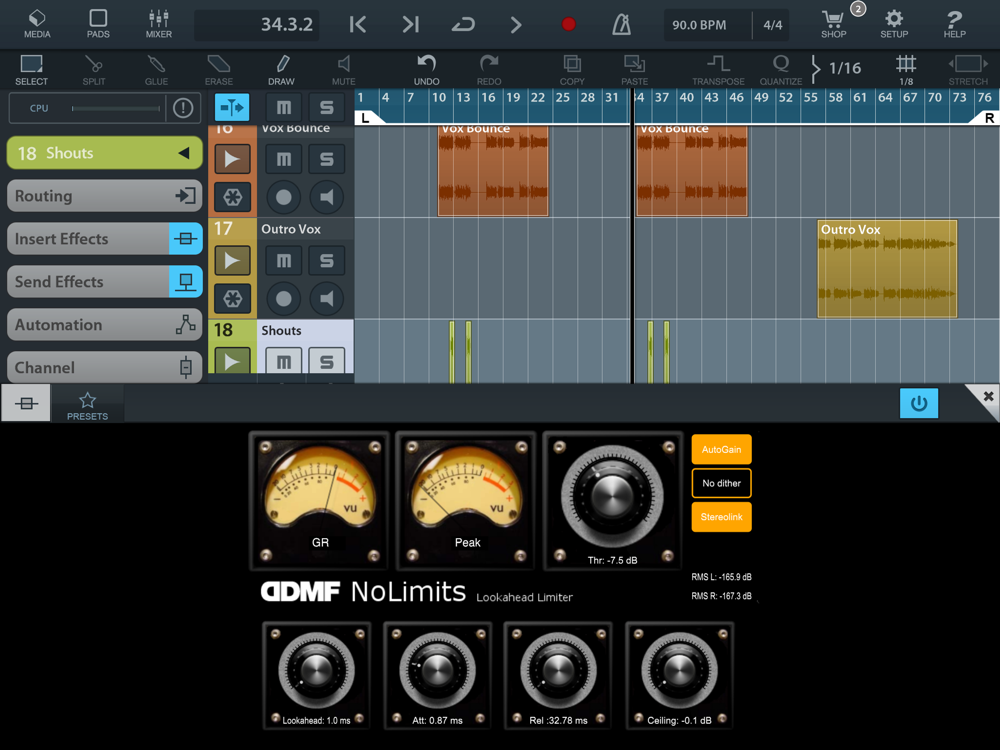Image resolution: width=1000 pixels, height=750 pixels.
Task: Select the Stretch tool
Action: click(x=967, y=70)
